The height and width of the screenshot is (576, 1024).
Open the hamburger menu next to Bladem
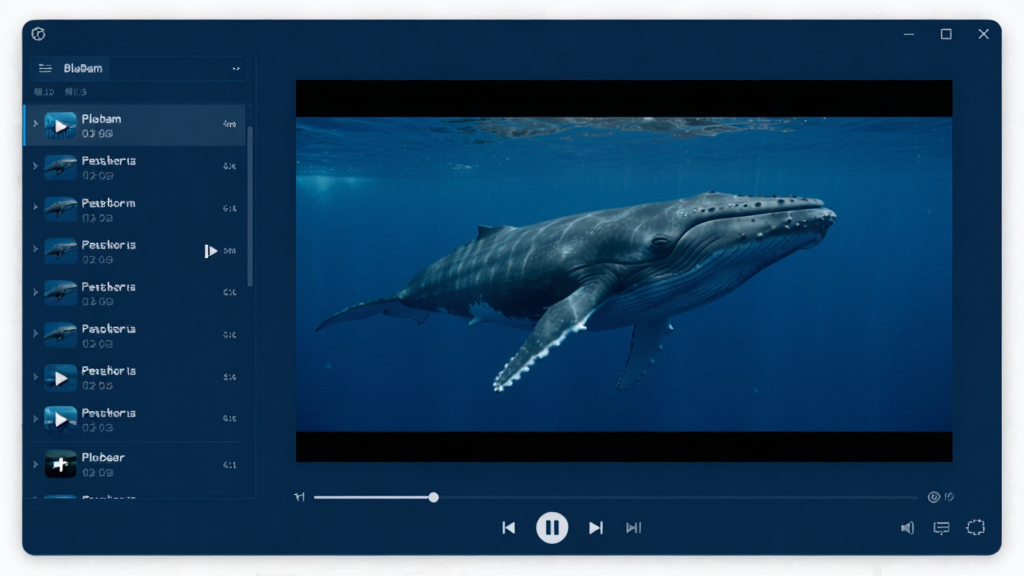[x=45, y=68]
